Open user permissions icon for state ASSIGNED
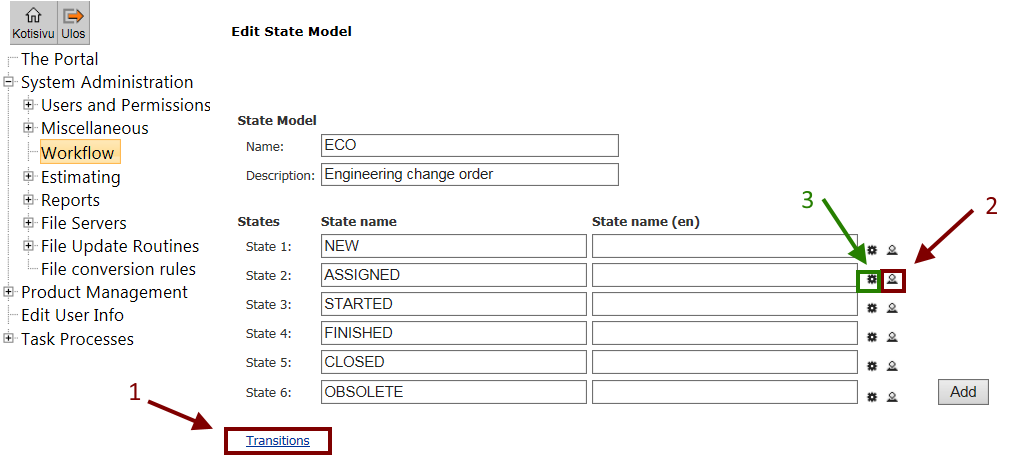The width and height of the screenshot is (1024, 462). (892, 280)
